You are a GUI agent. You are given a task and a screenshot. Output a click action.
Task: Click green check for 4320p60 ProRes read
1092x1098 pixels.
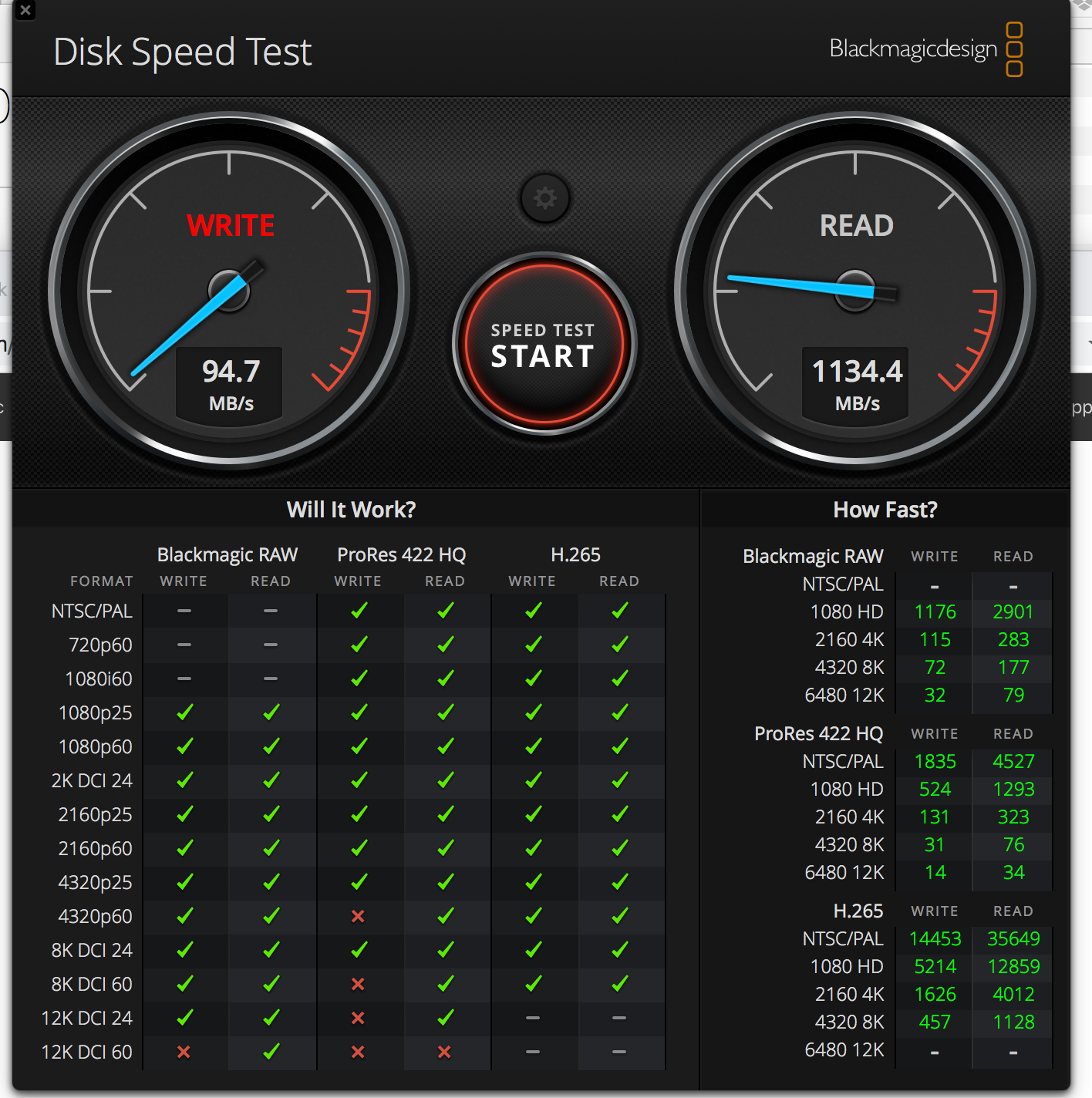click(x=445, y=916)
